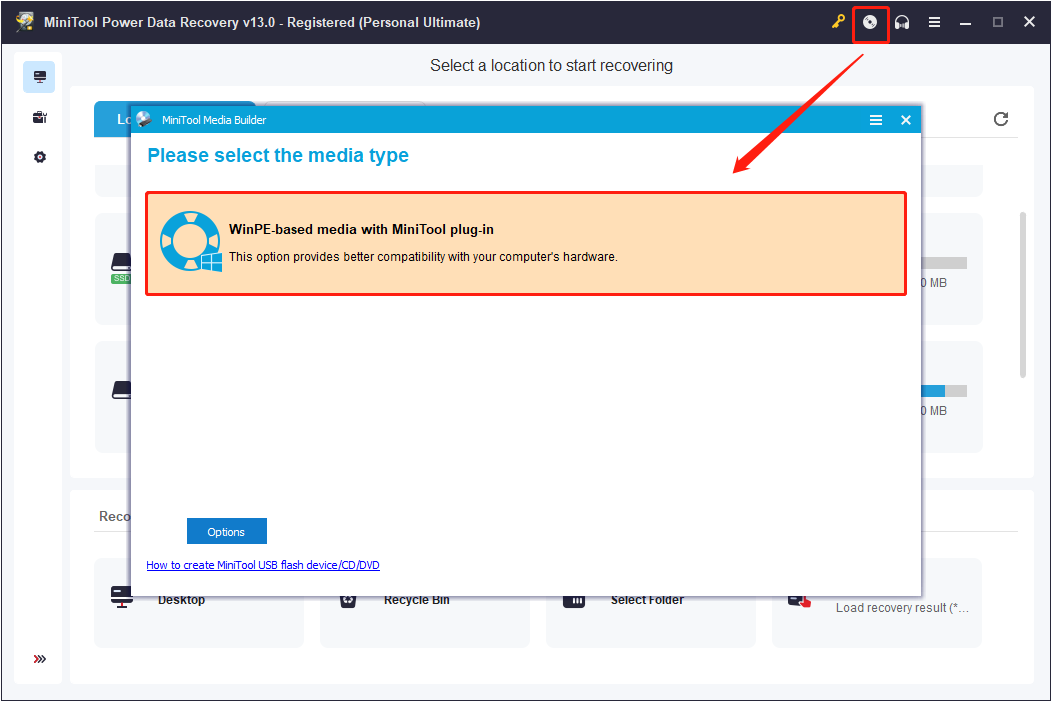
Task: Click the key registration icon in title bar
Action: click(838, 22)
